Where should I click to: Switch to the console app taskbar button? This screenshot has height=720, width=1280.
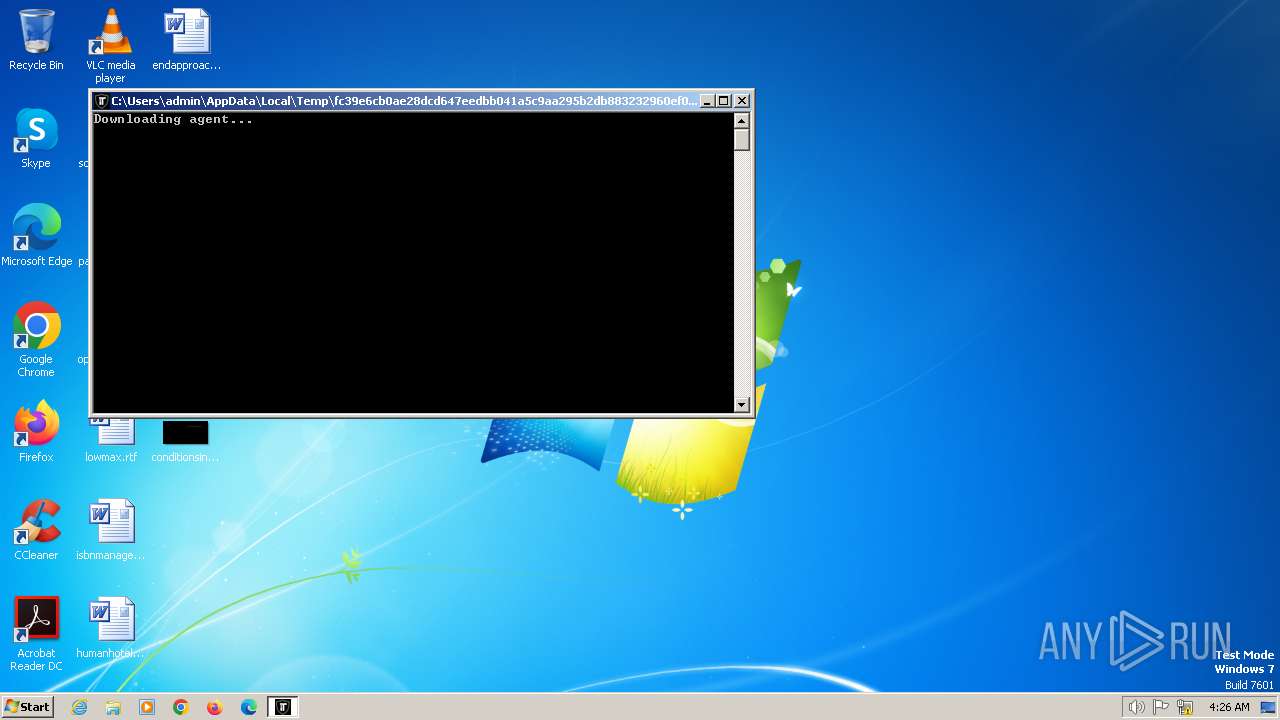283,707
